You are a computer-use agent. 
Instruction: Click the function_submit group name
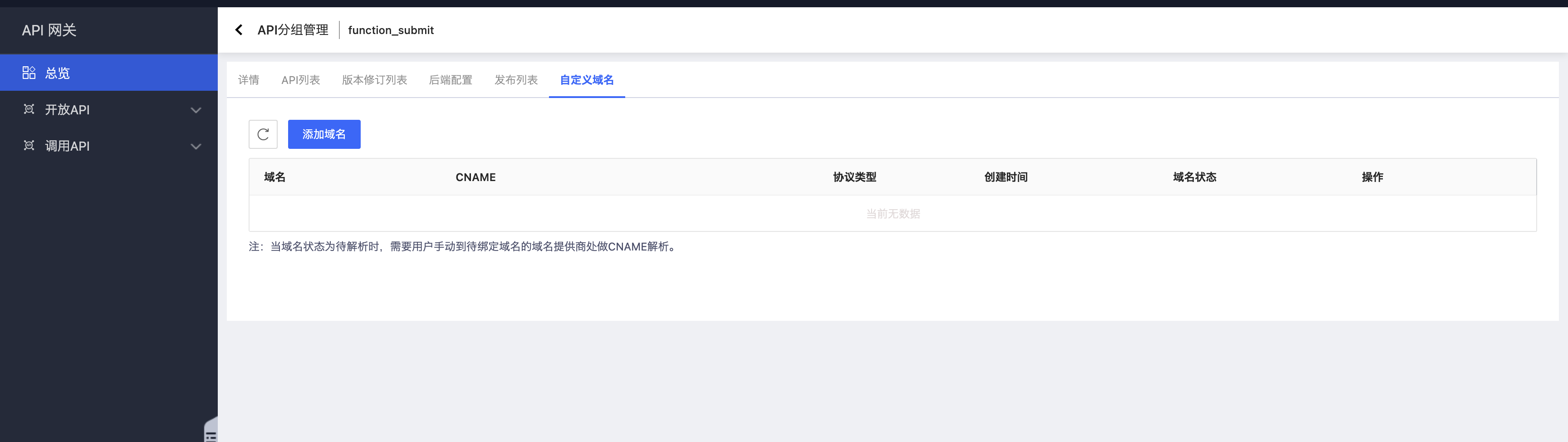[x=391, y=30]
